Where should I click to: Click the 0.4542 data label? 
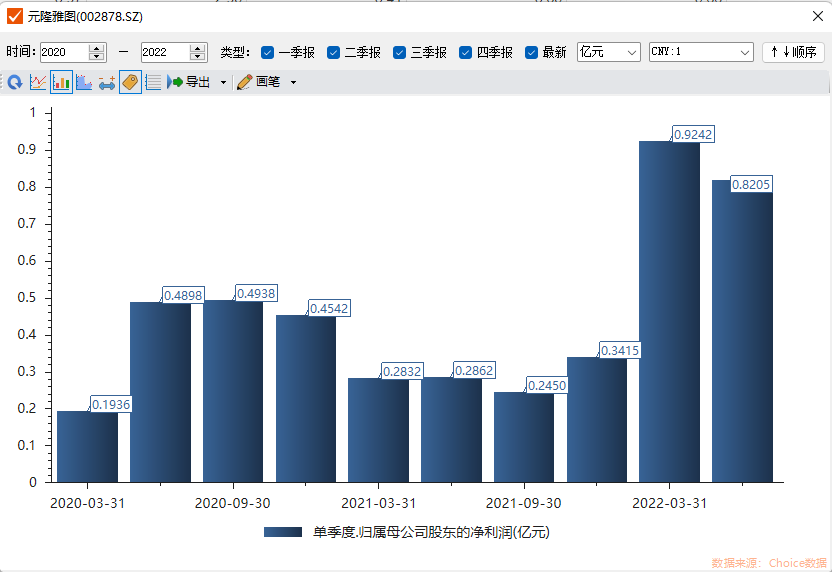click(x=329, y=308)
